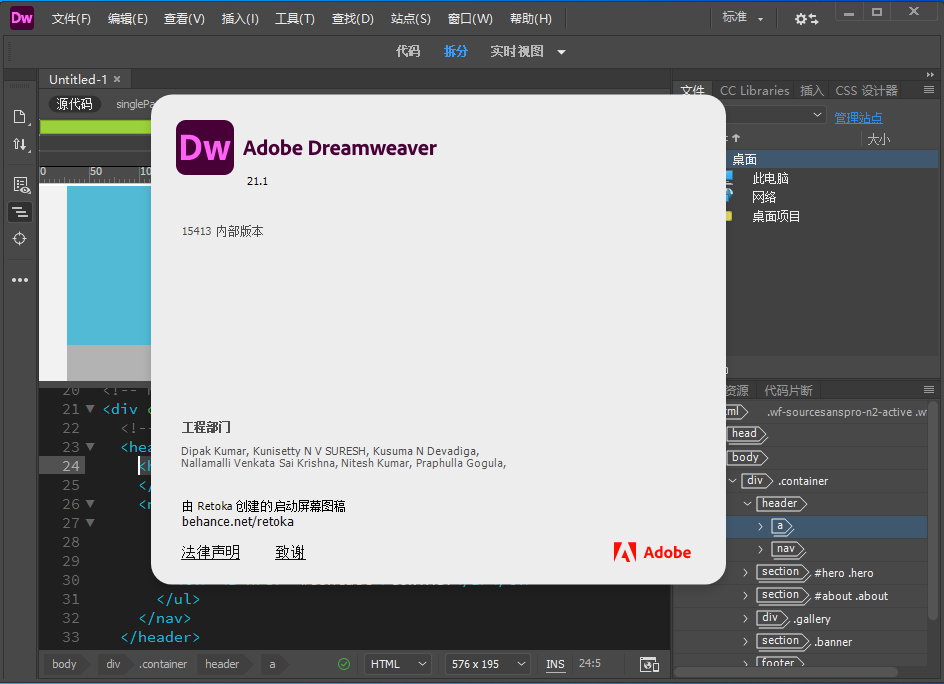Collapse the header node in the DOM tree
The height and width of the screenshot is (684, 944).
747,503
